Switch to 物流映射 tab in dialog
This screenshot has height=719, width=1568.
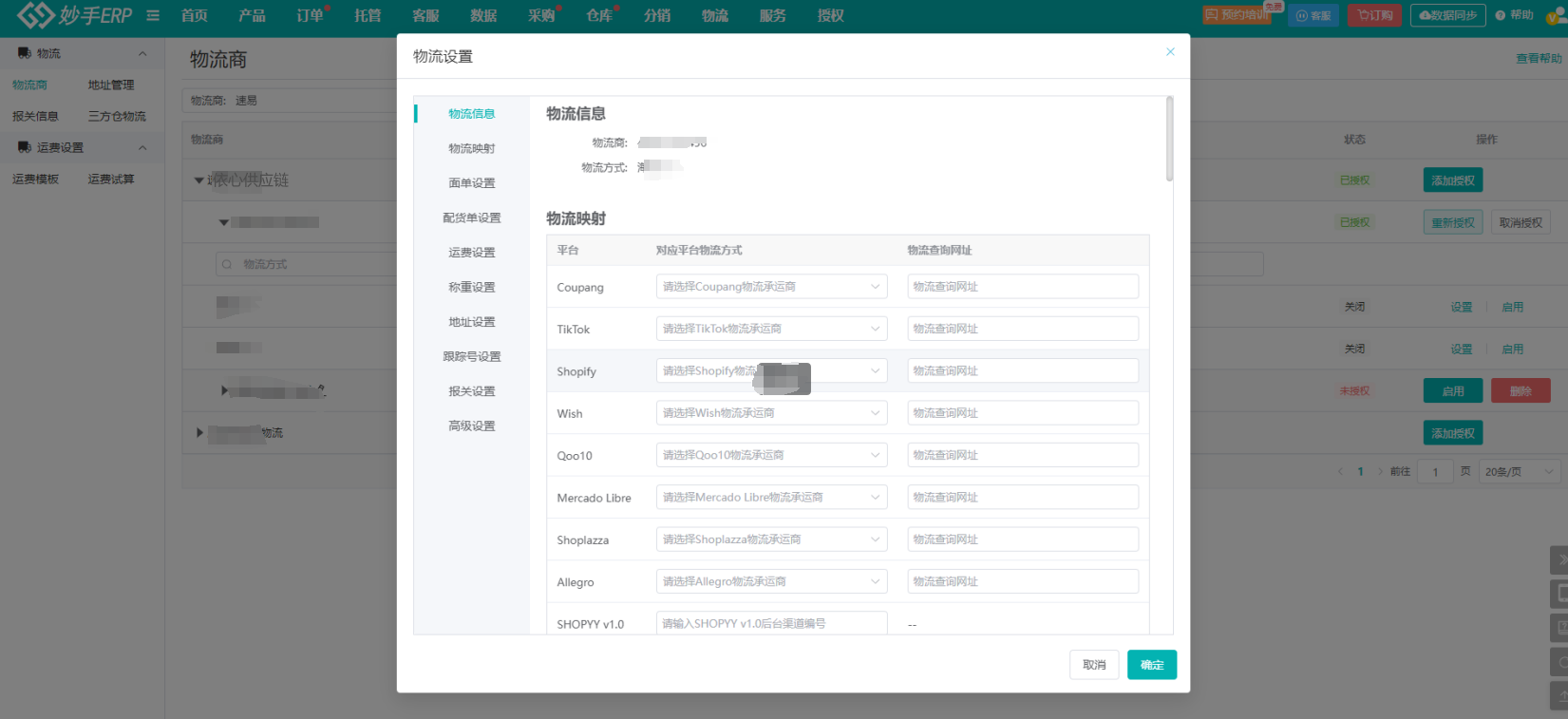(x=472, y=148)
